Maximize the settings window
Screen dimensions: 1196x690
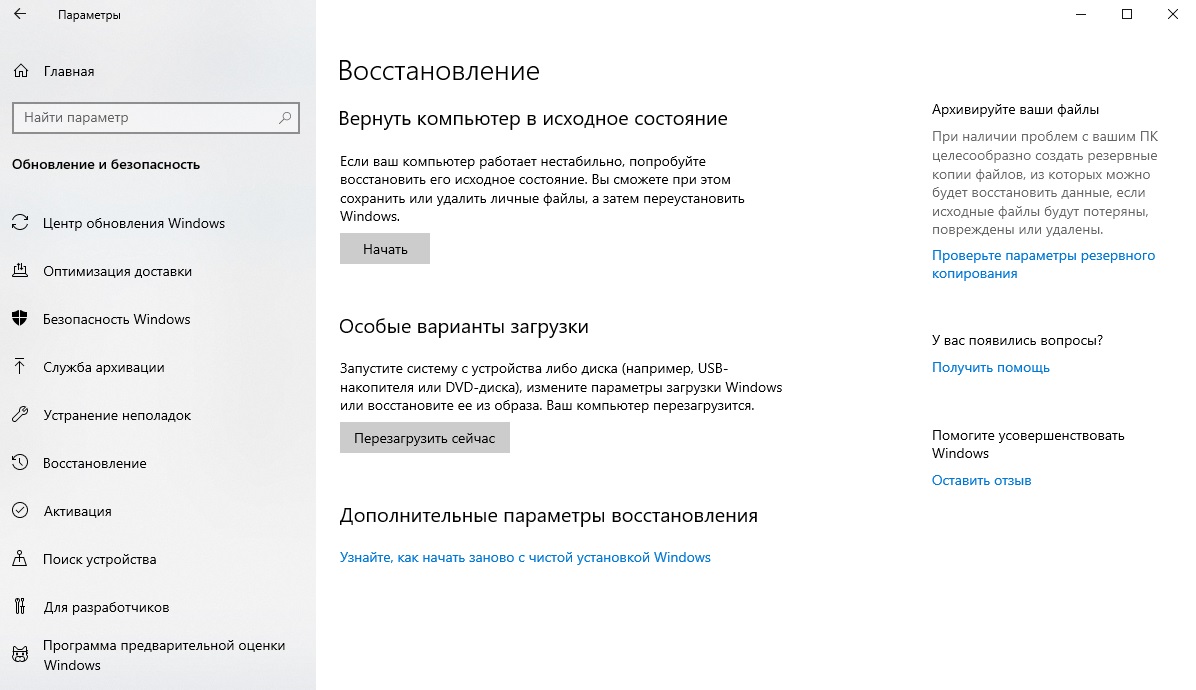[x=1127, y=14]
